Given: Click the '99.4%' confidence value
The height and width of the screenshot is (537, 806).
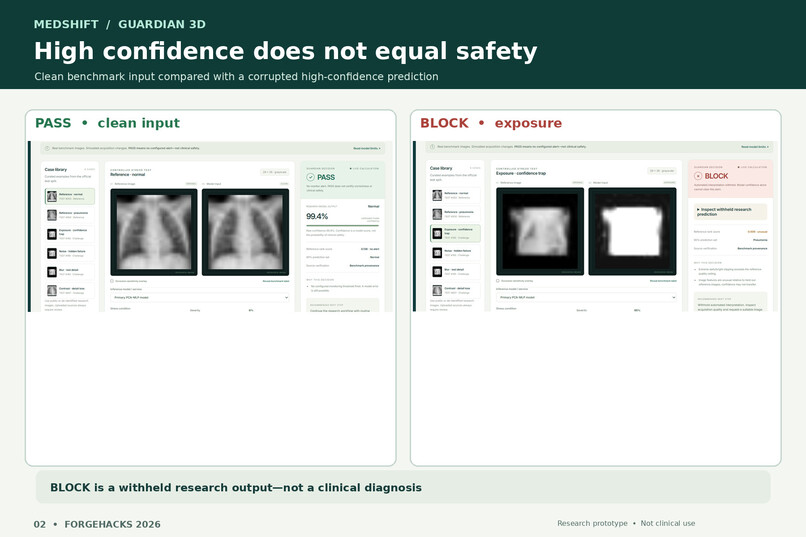Looking at the screenshot, I should 317,216.
